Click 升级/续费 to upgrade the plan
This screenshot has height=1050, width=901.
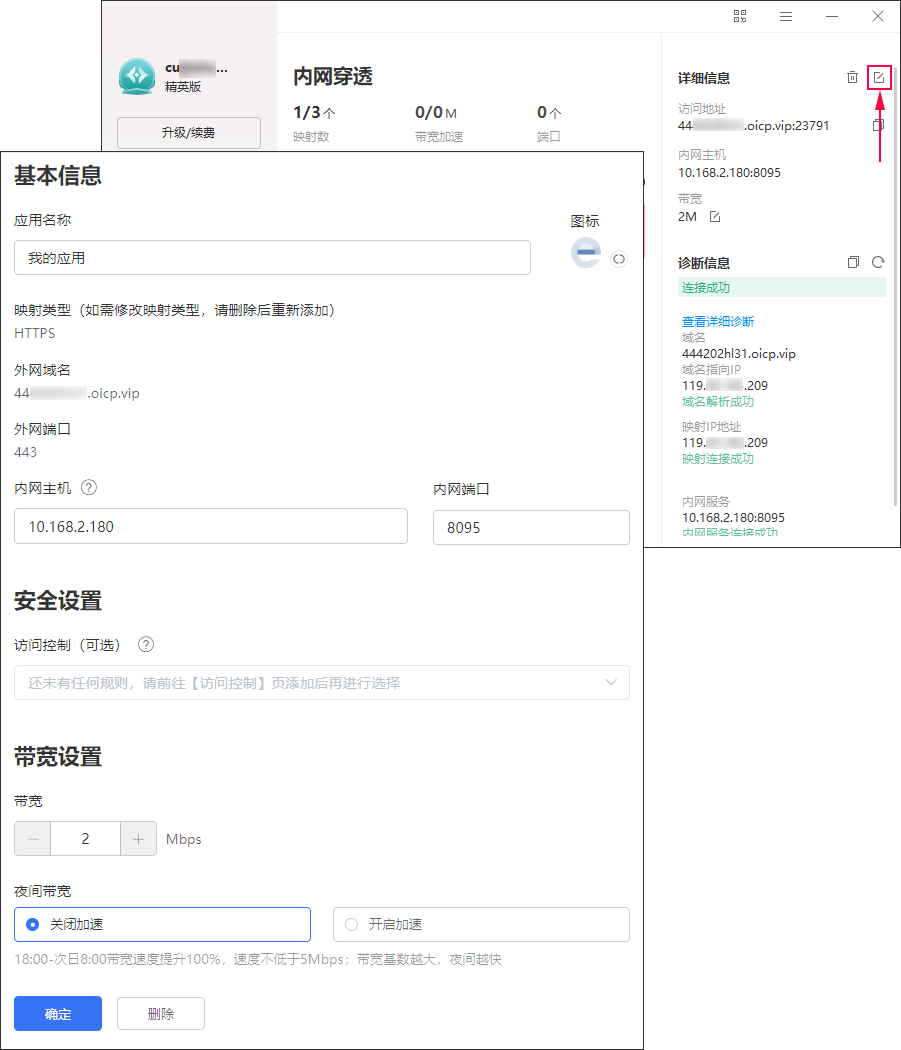(189, 132)
